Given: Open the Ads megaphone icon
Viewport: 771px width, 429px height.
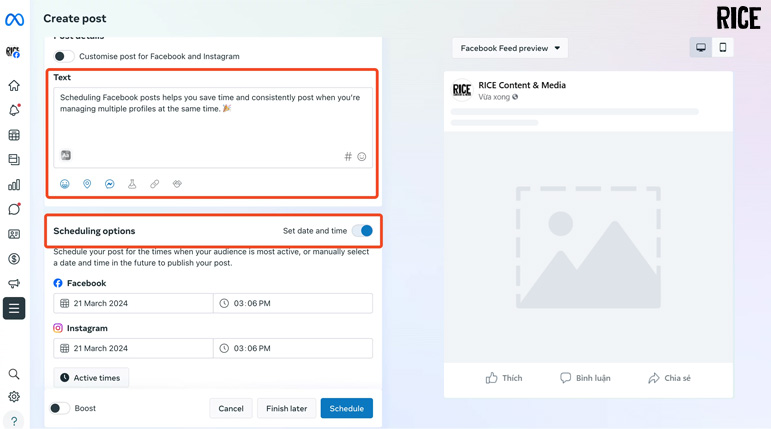Looking at the screenshot, I should click(14, 284).
